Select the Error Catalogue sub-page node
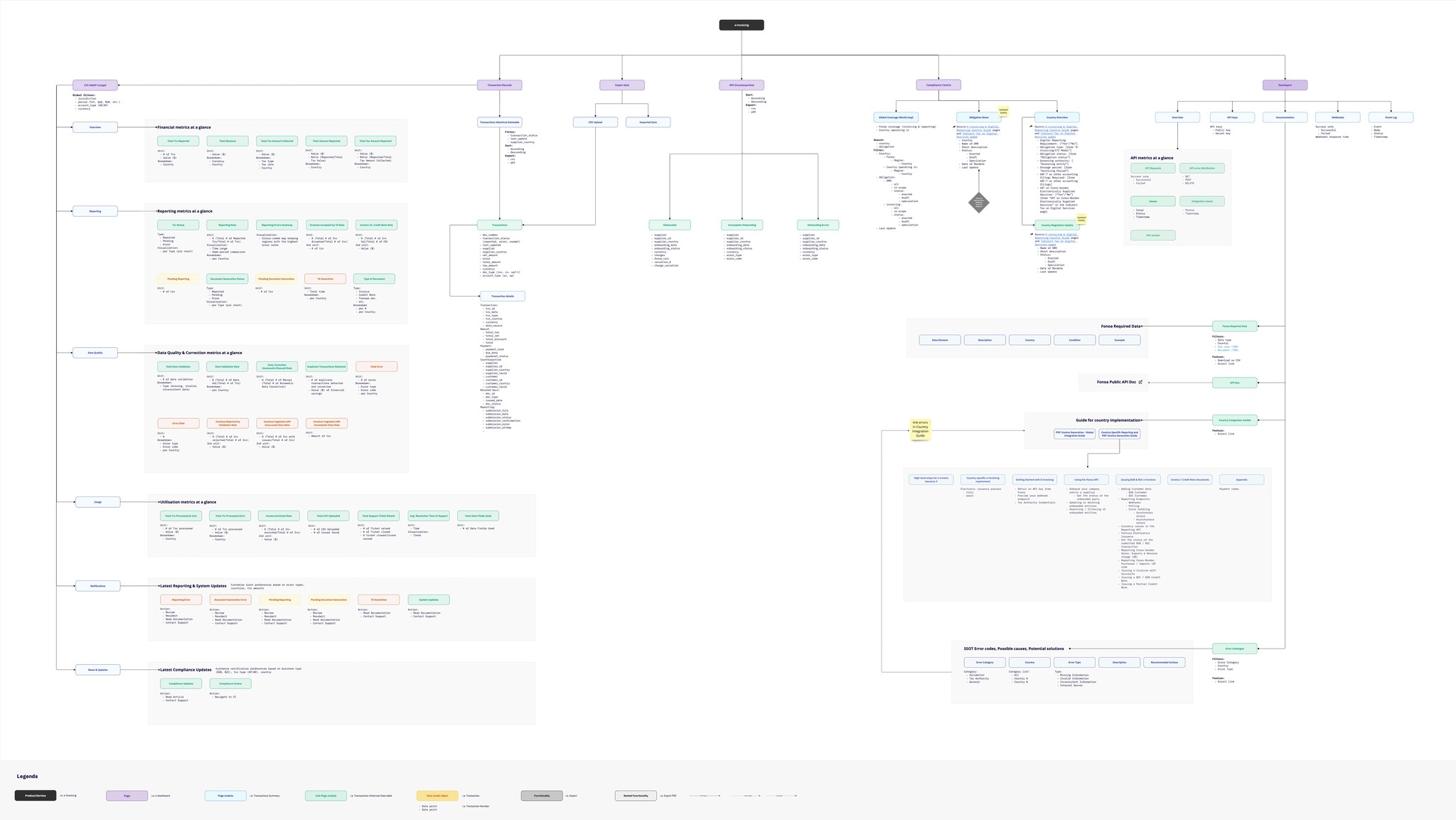This screenshot has width=1456, height=820. (1234, 649)
